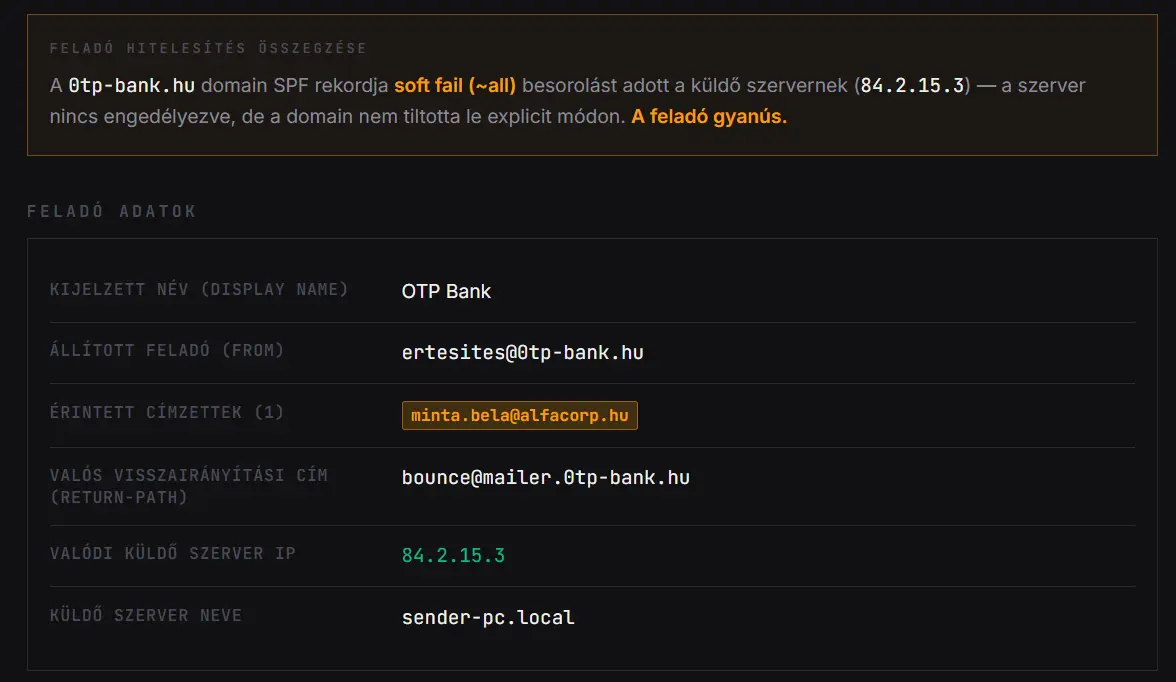Click the 'A feladó gyanús.' warning text
This screenshot has width=1176, height=682.
709,117
